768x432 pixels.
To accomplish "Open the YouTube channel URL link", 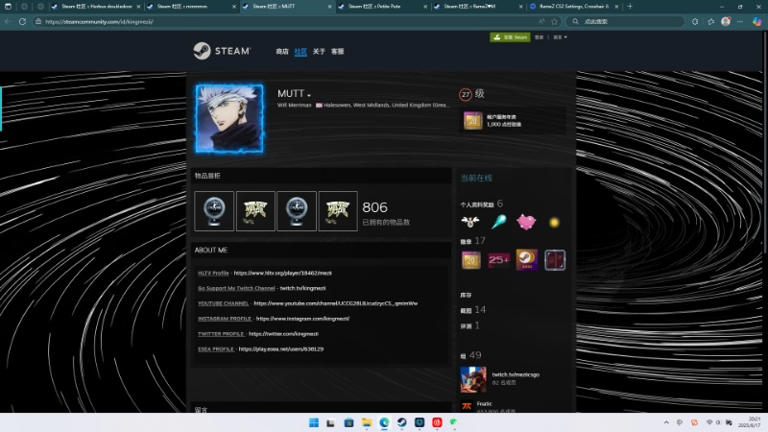I will (336, 303).
